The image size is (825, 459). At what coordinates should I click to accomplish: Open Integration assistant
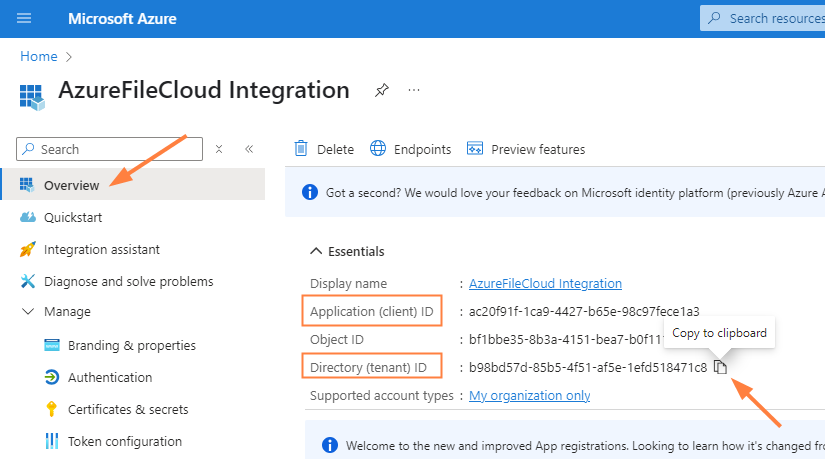[x=101, y=249]
